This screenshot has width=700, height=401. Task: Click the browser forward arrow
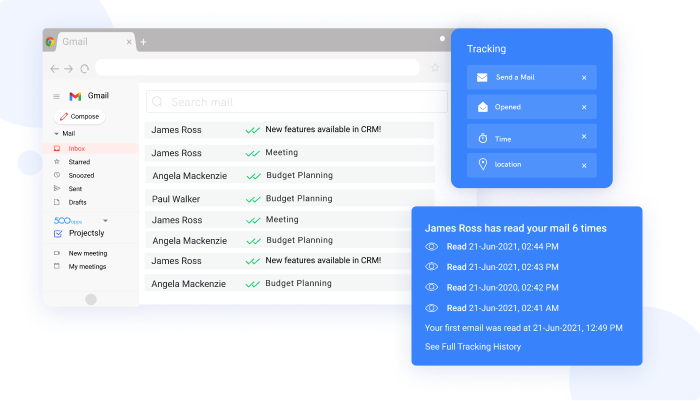coord(69,68)
